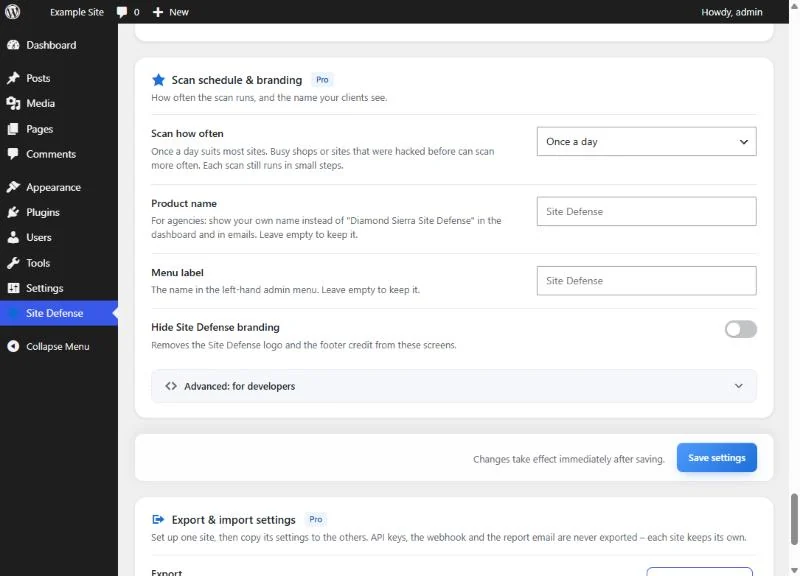
Task: Click the Media library icon
Action: pos(13,103)
